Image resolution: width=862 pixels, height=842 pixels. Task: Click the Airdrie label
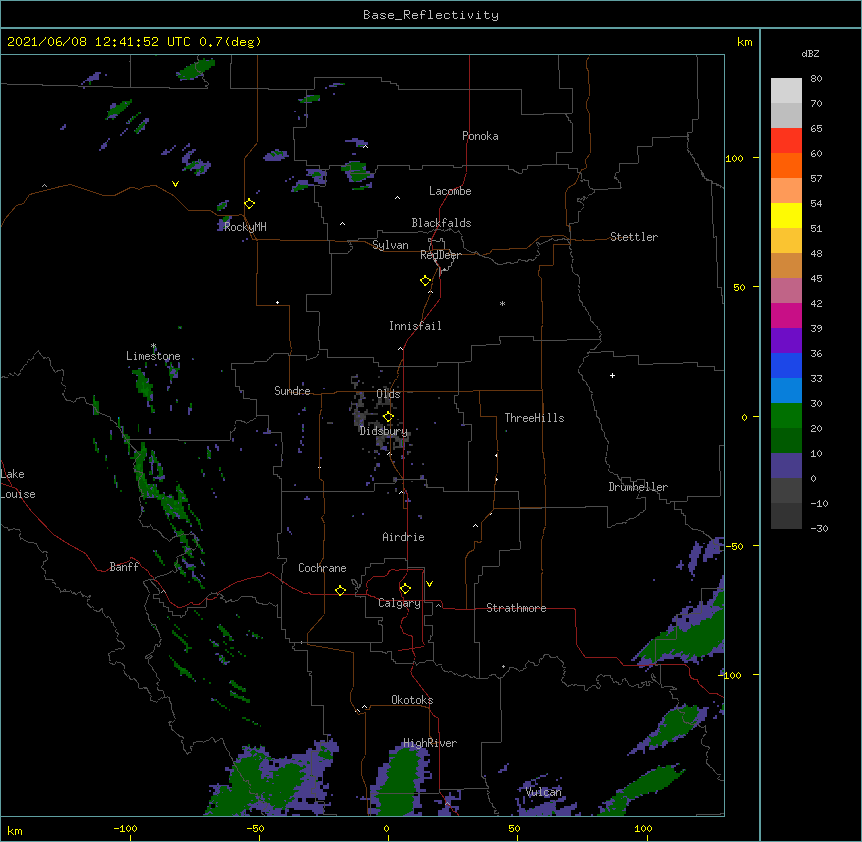pos(404,537)
